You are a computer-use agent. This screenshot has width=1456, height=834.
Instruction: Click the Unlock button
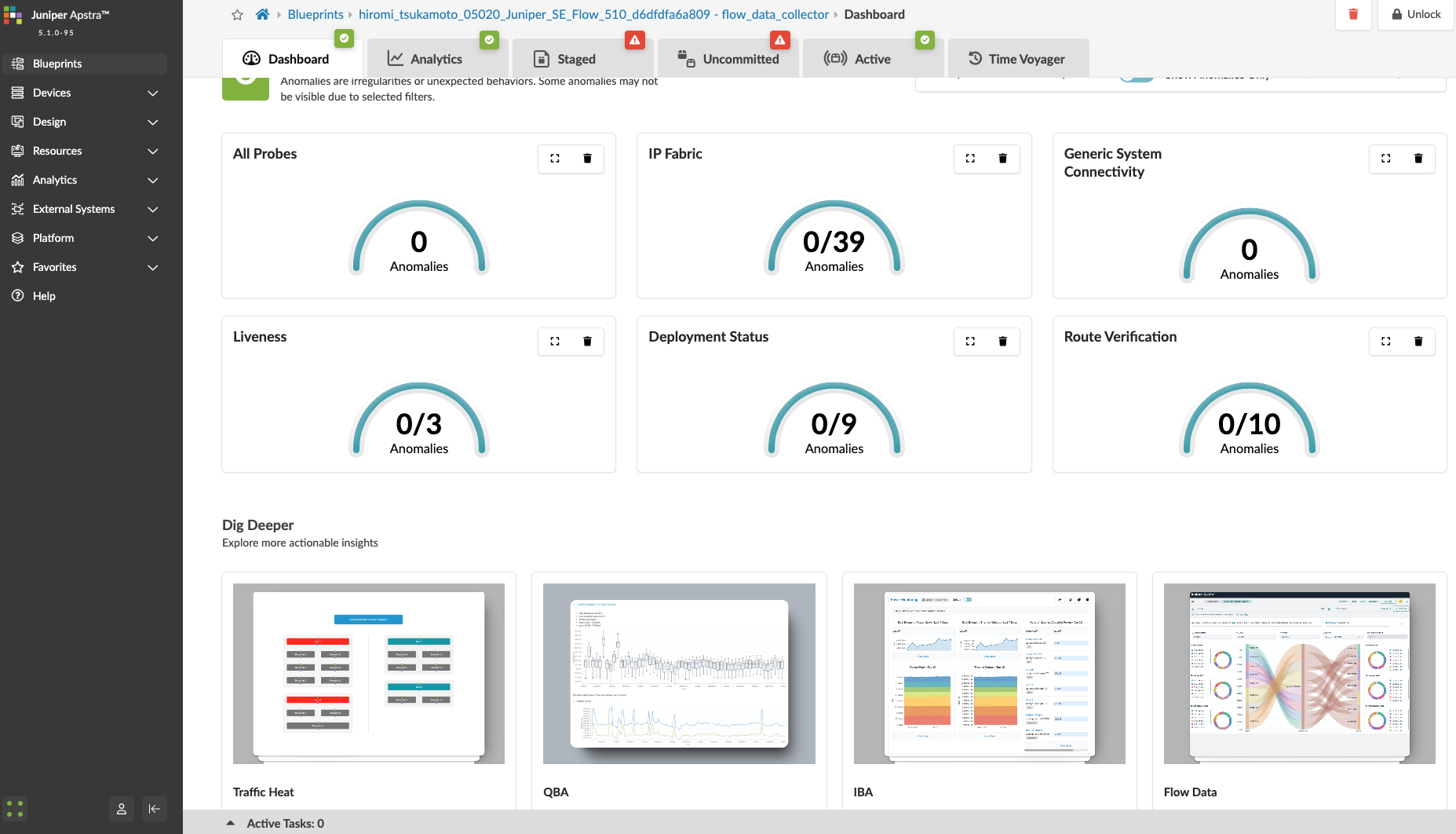point(1416,14)
